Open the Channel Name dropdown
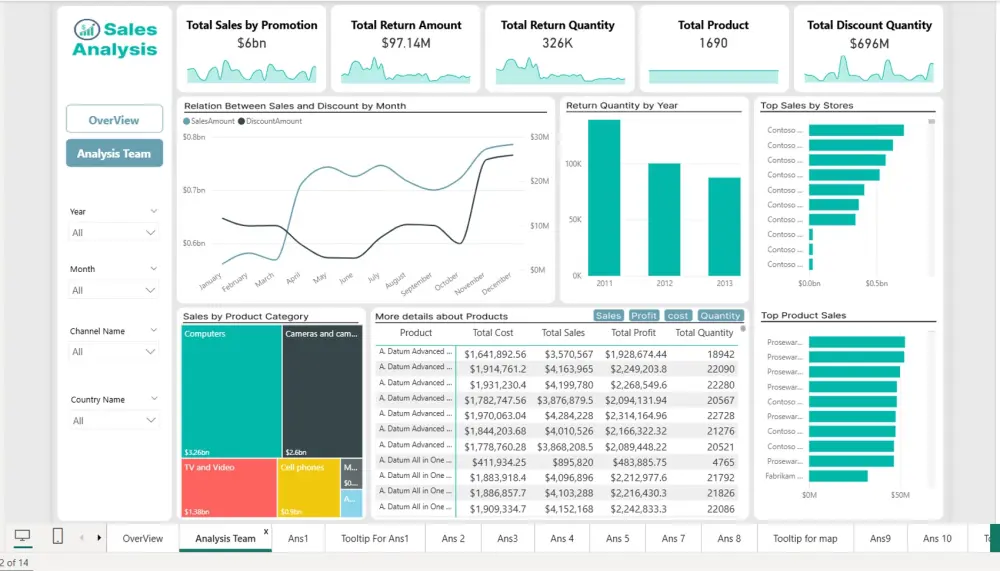1000x571 pixels. 113,352
